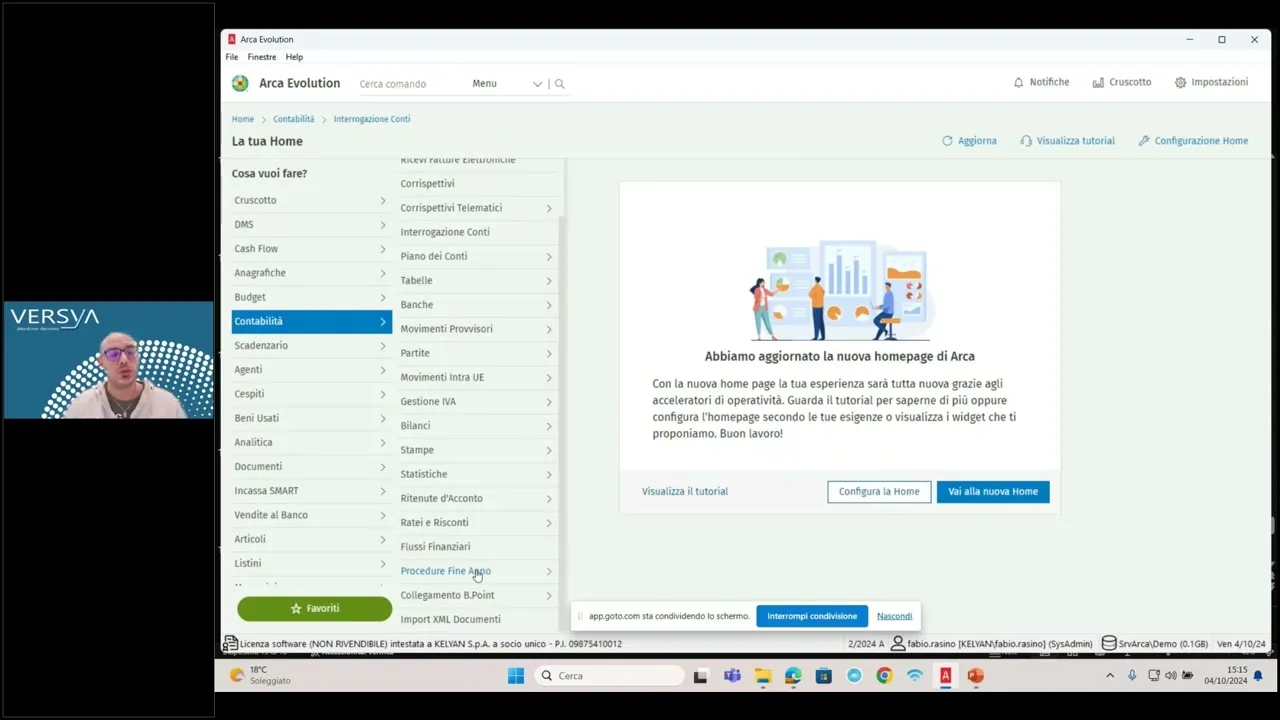
Task: Open the Menu dropdown in header
Action: pos(507,84)
